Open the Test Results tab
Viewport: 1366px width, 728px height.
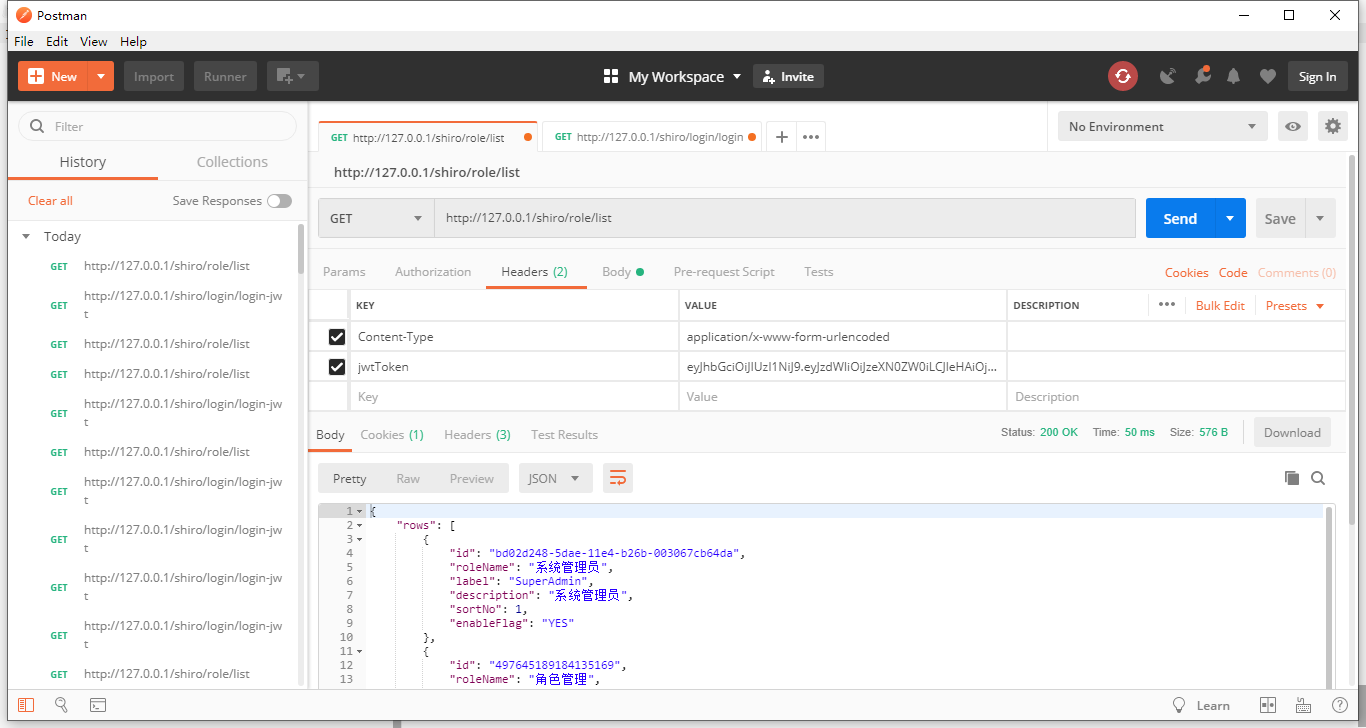click(564, 435)
